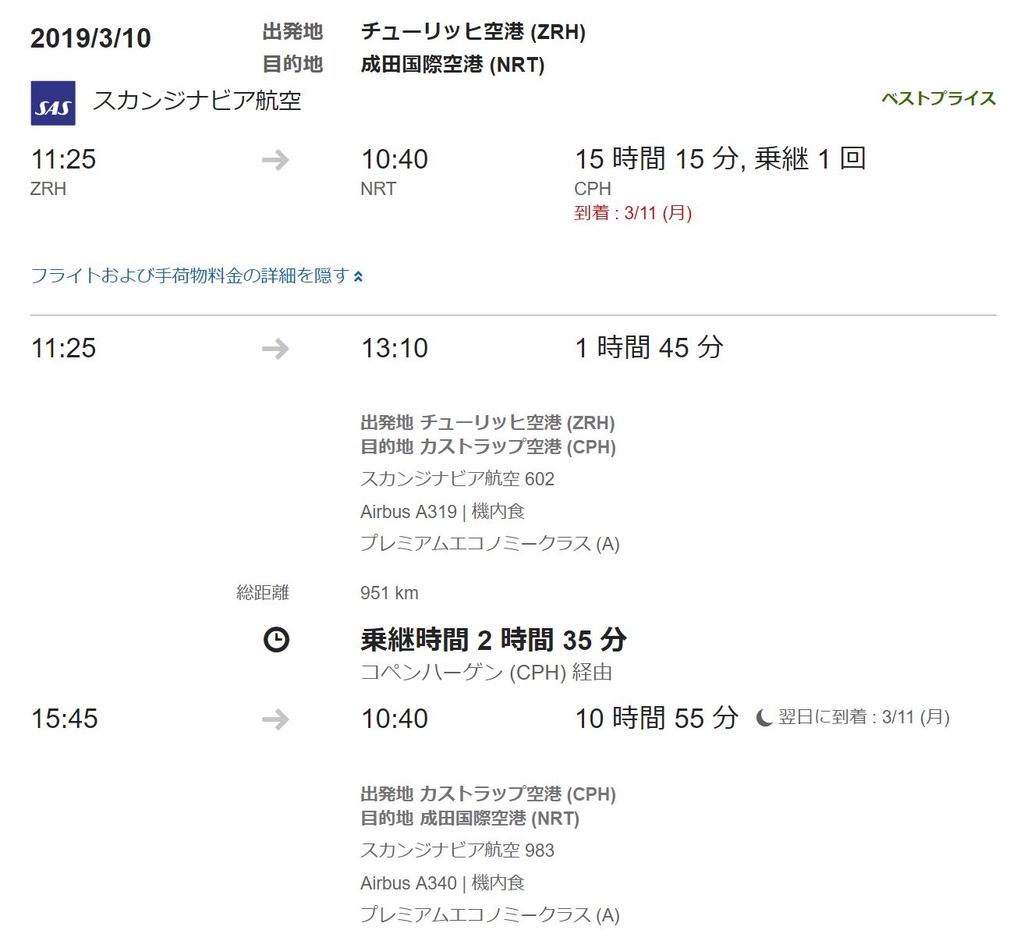This screenshot has height=941, width=1024.
Task: Click Airbus A340 | 機内食 line
Action: [x=442, y=883]
